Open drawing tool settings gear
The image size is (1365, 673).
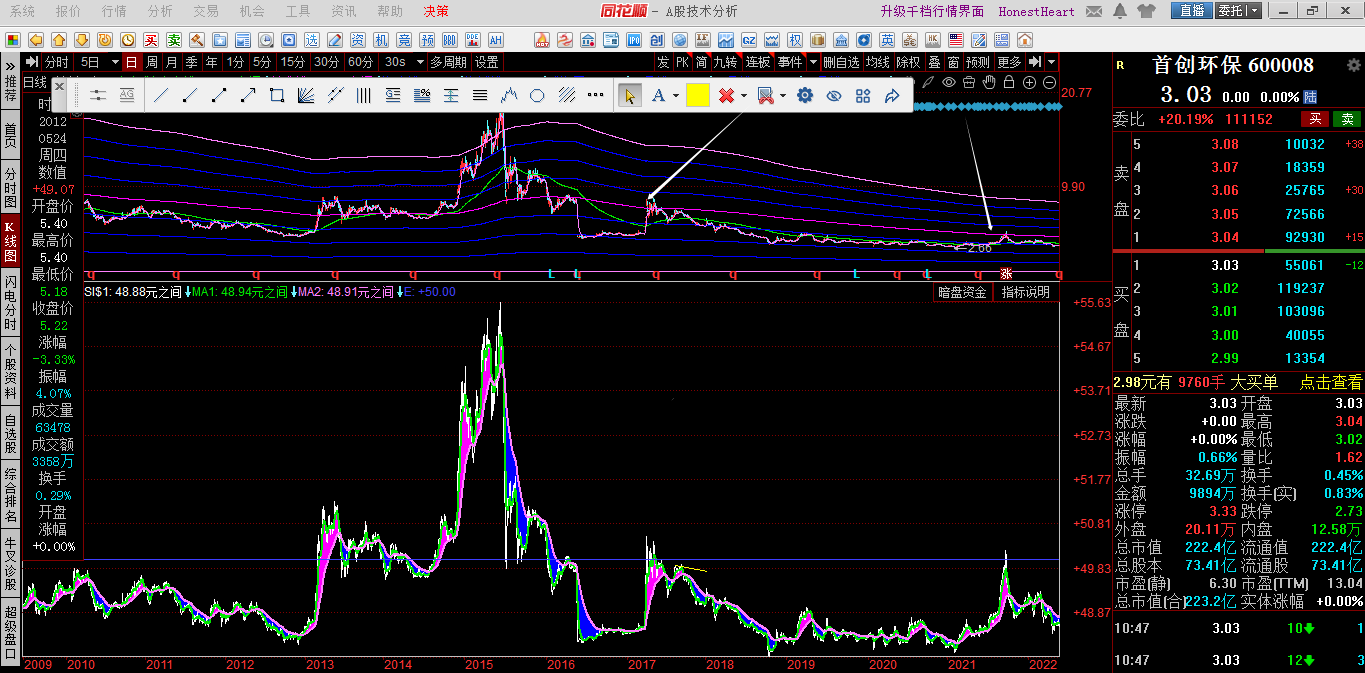(805, 96)
